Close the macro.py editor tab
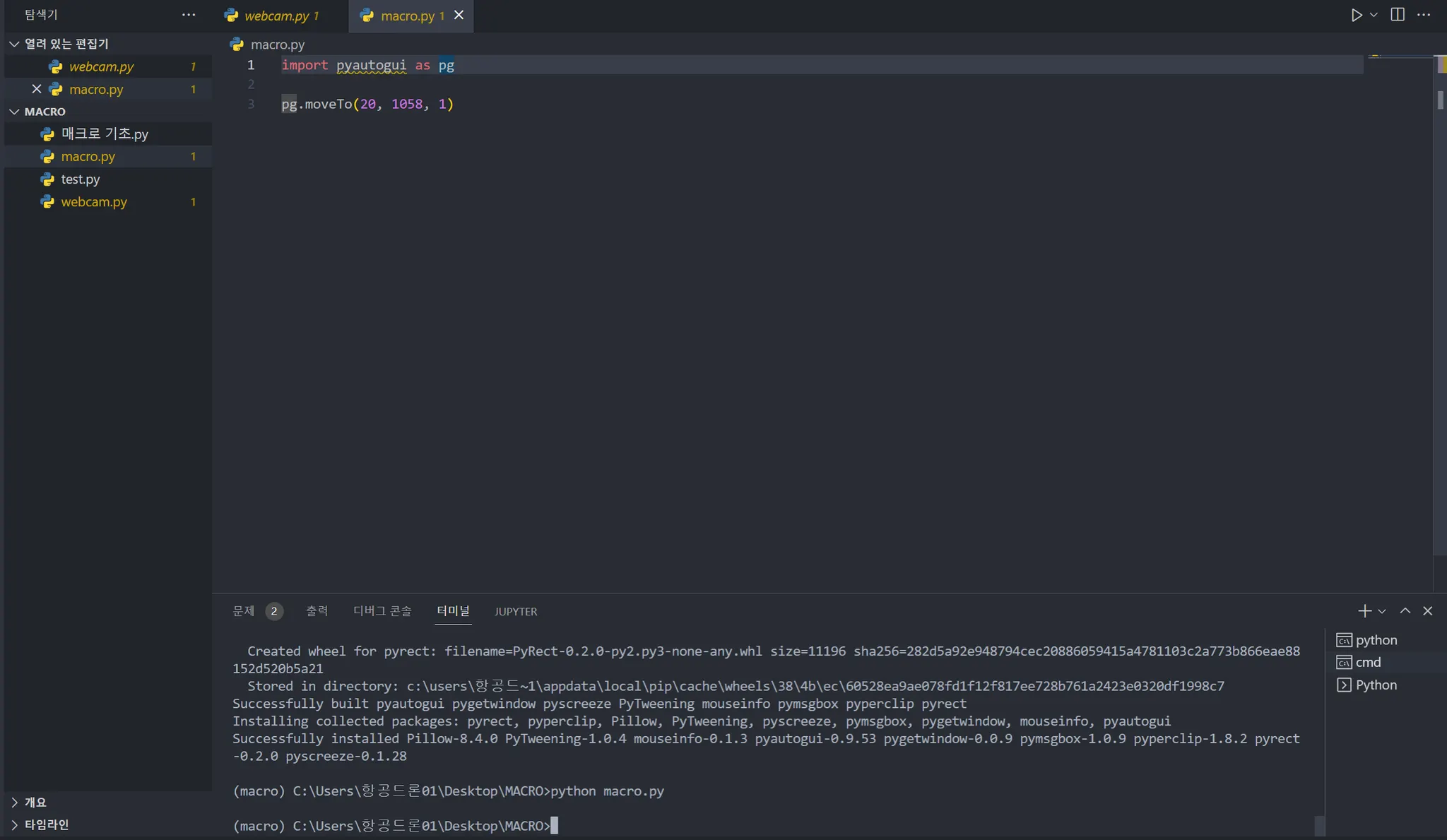 coord(459,15)
